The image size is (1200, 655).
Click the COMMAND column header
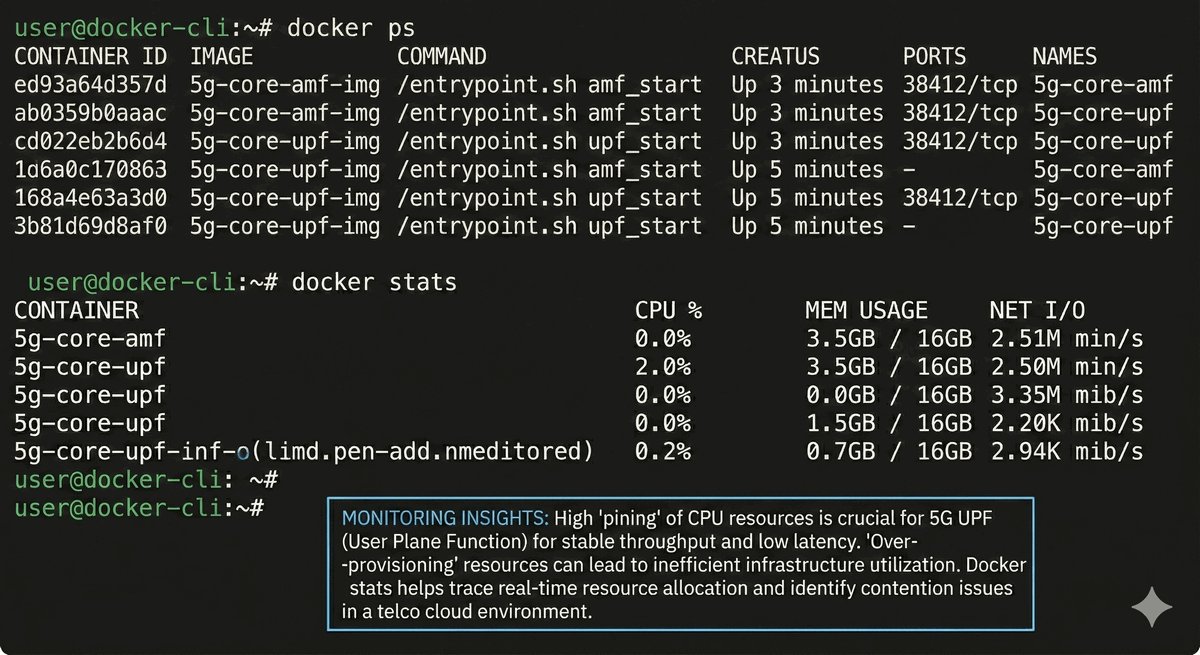pos(442,57)
